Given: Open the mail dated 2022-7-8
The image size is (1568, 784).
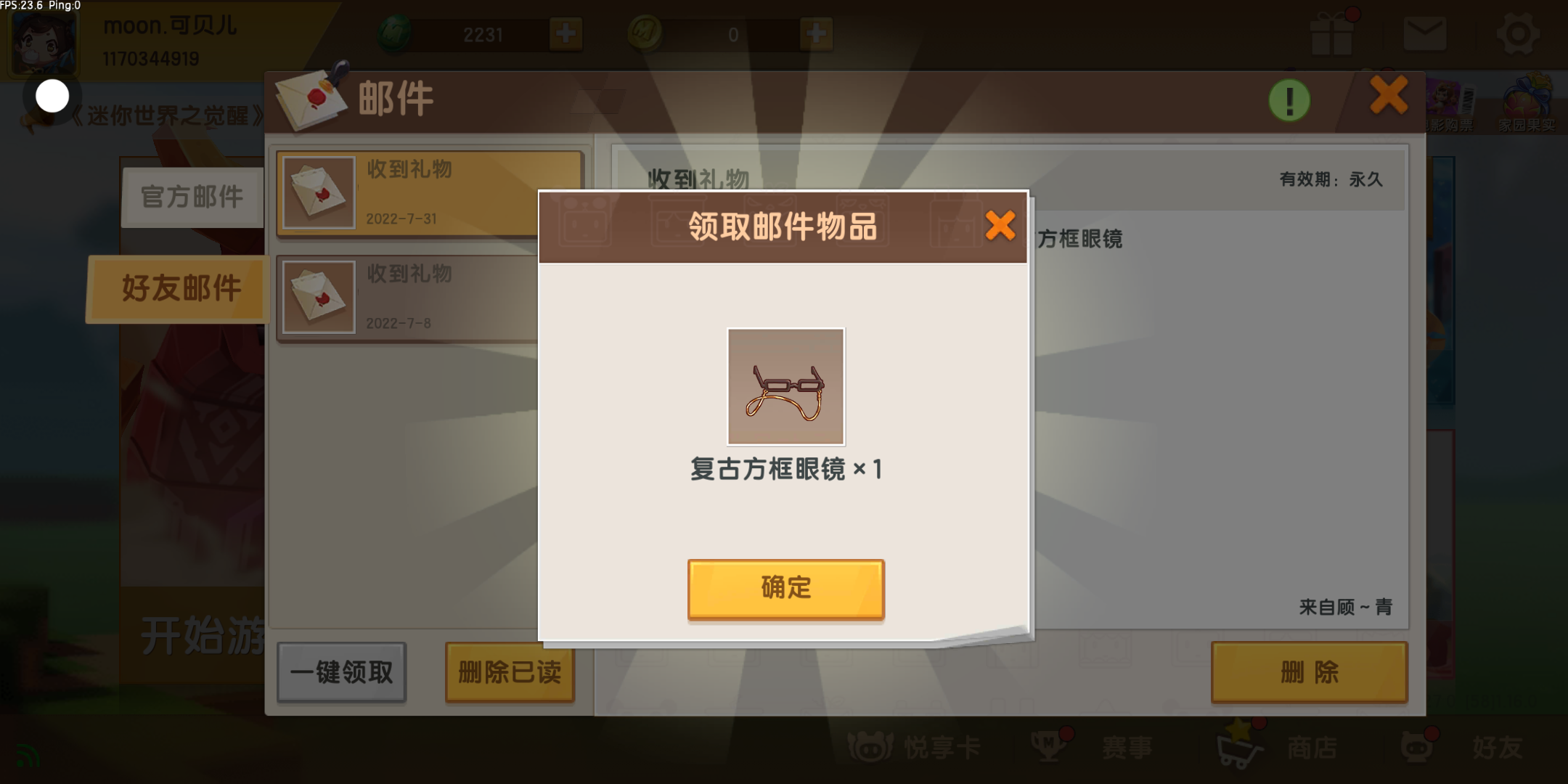Looking at the screenshot, I should coord(408,297).
